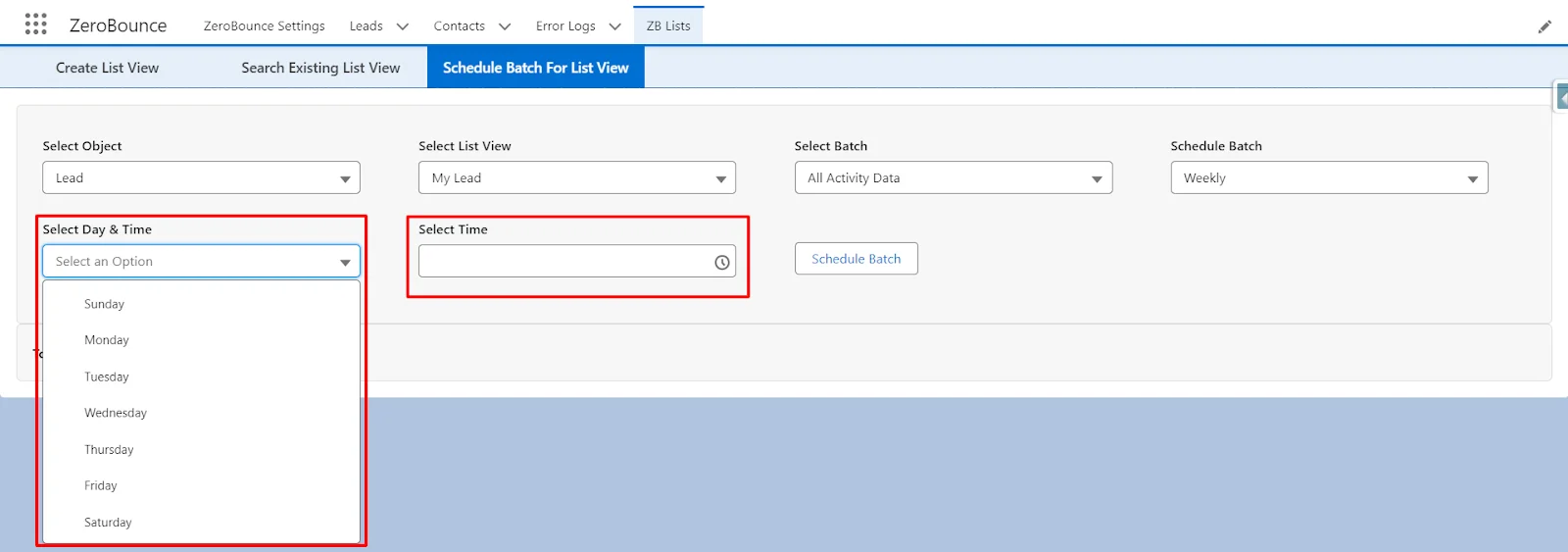
Task: Open the Select Batch dropdown
Action: coord(953,178)
